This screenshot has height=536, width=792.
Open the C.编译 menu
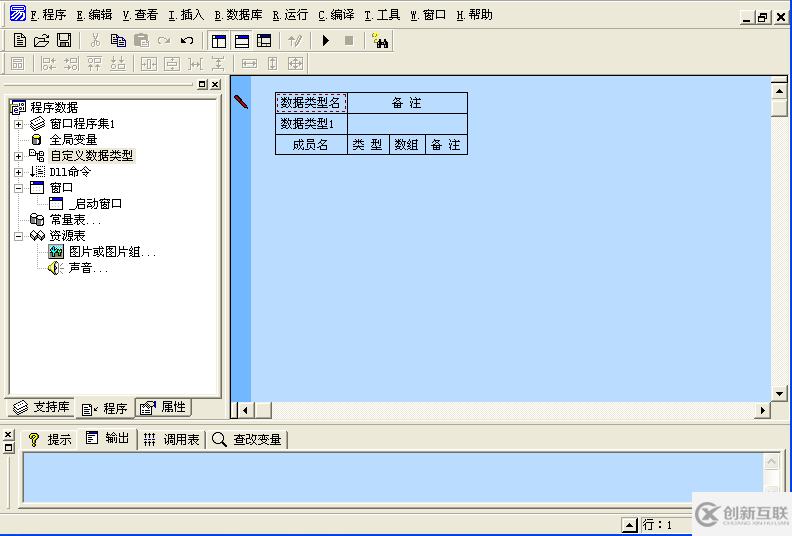[336, 15]
